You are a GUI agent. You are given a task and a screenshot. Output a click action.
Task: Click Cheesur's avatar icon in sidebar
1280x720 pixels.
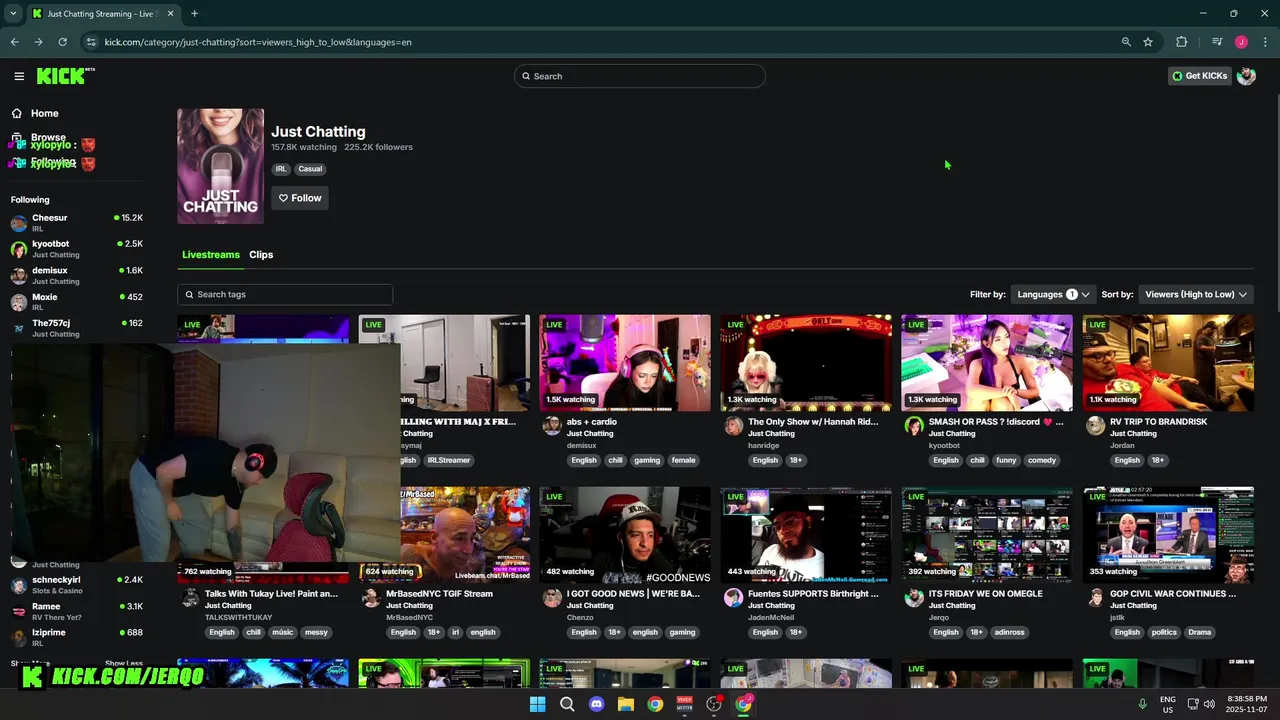pos(19,223)
